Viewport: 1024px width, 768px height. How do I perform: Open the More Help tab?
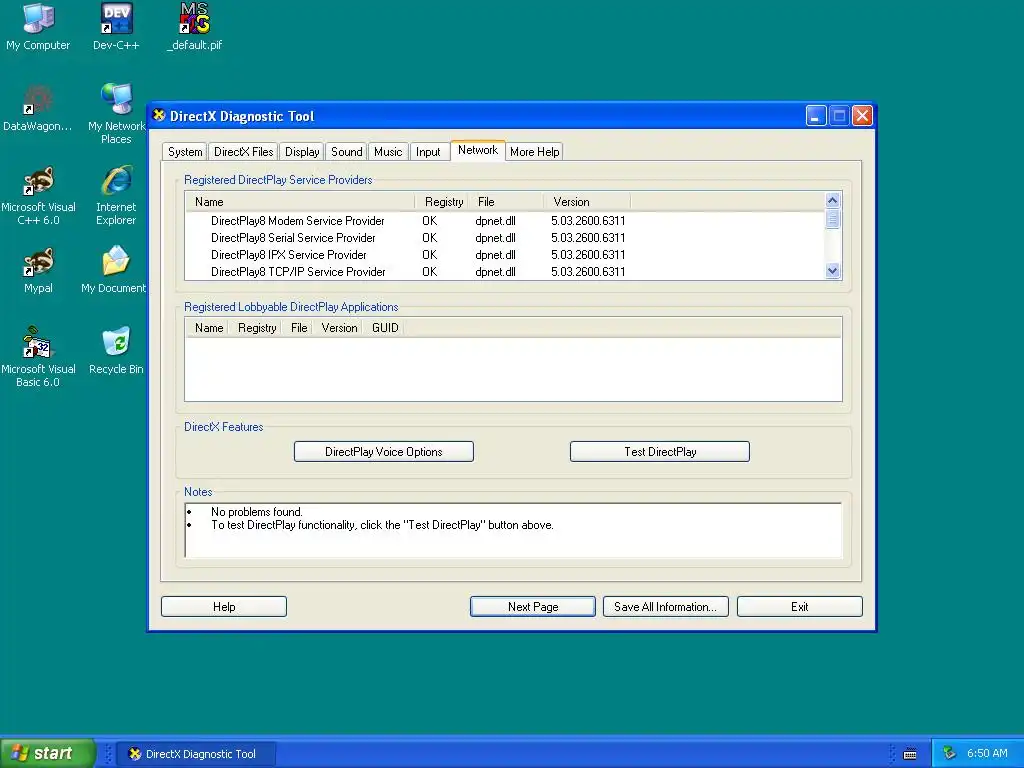[x=534, y=152]
